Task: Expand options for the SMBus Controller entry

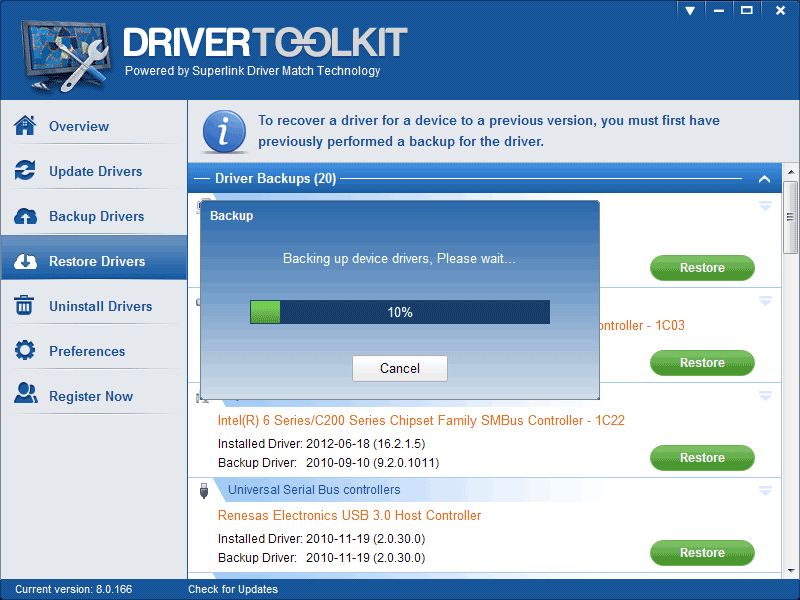Action: pyautogui.click(x=765, y=394)
